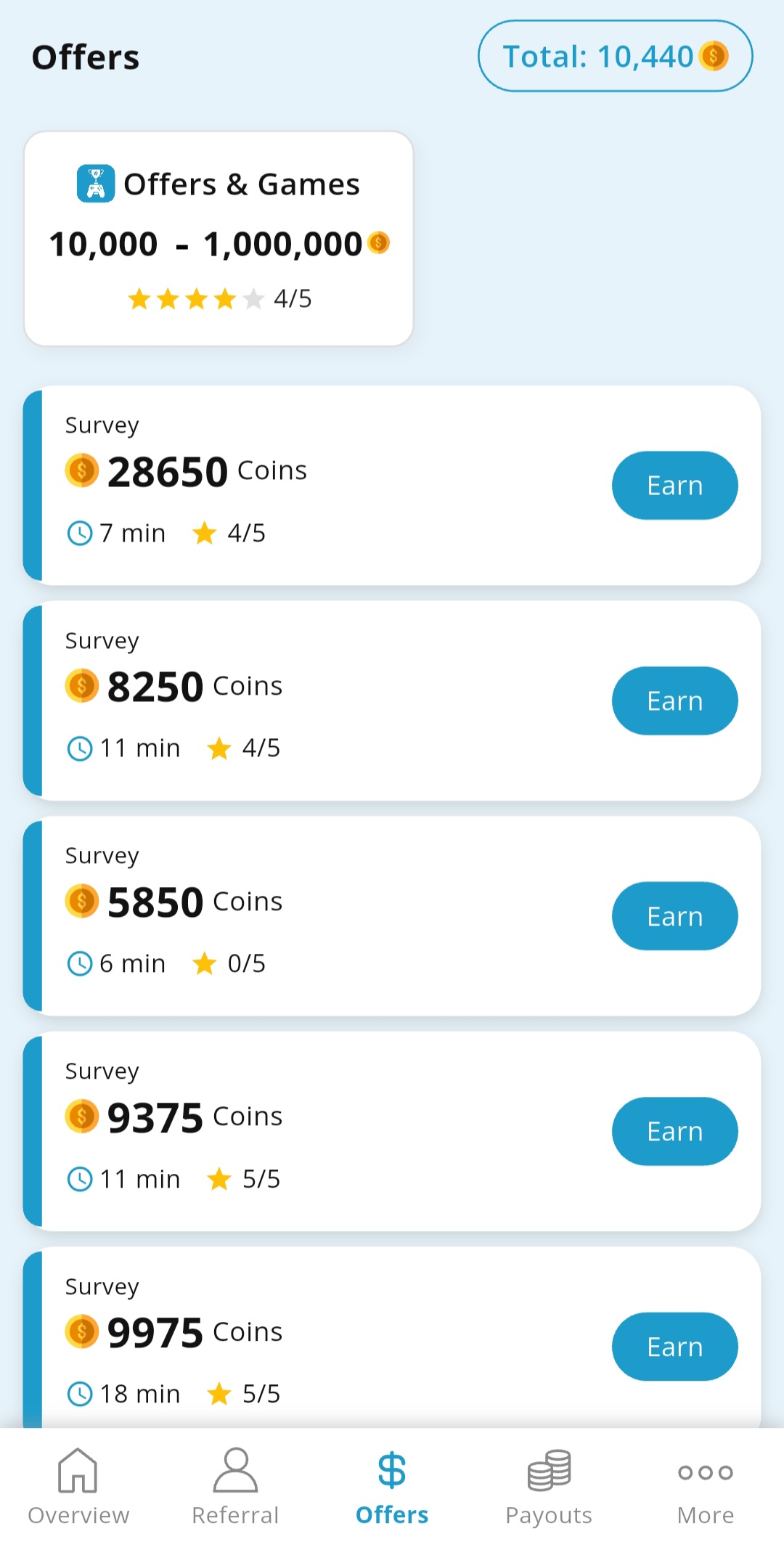Open the More three-dots icon
Screen dimensions: 784x1547
(705, 1472)
